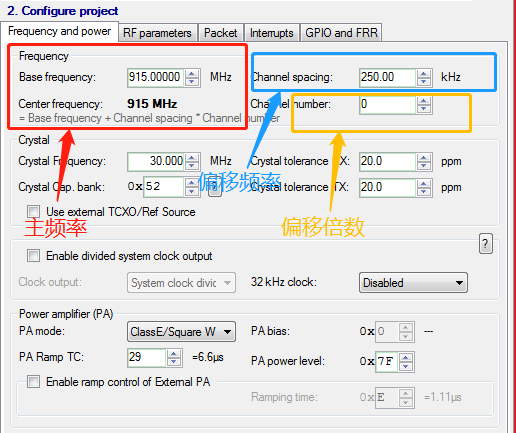Image resolution: width=516 pixels, height=433 pixels.
Task: Increase Crystal tolerance TX value
Action: [424, 183]
